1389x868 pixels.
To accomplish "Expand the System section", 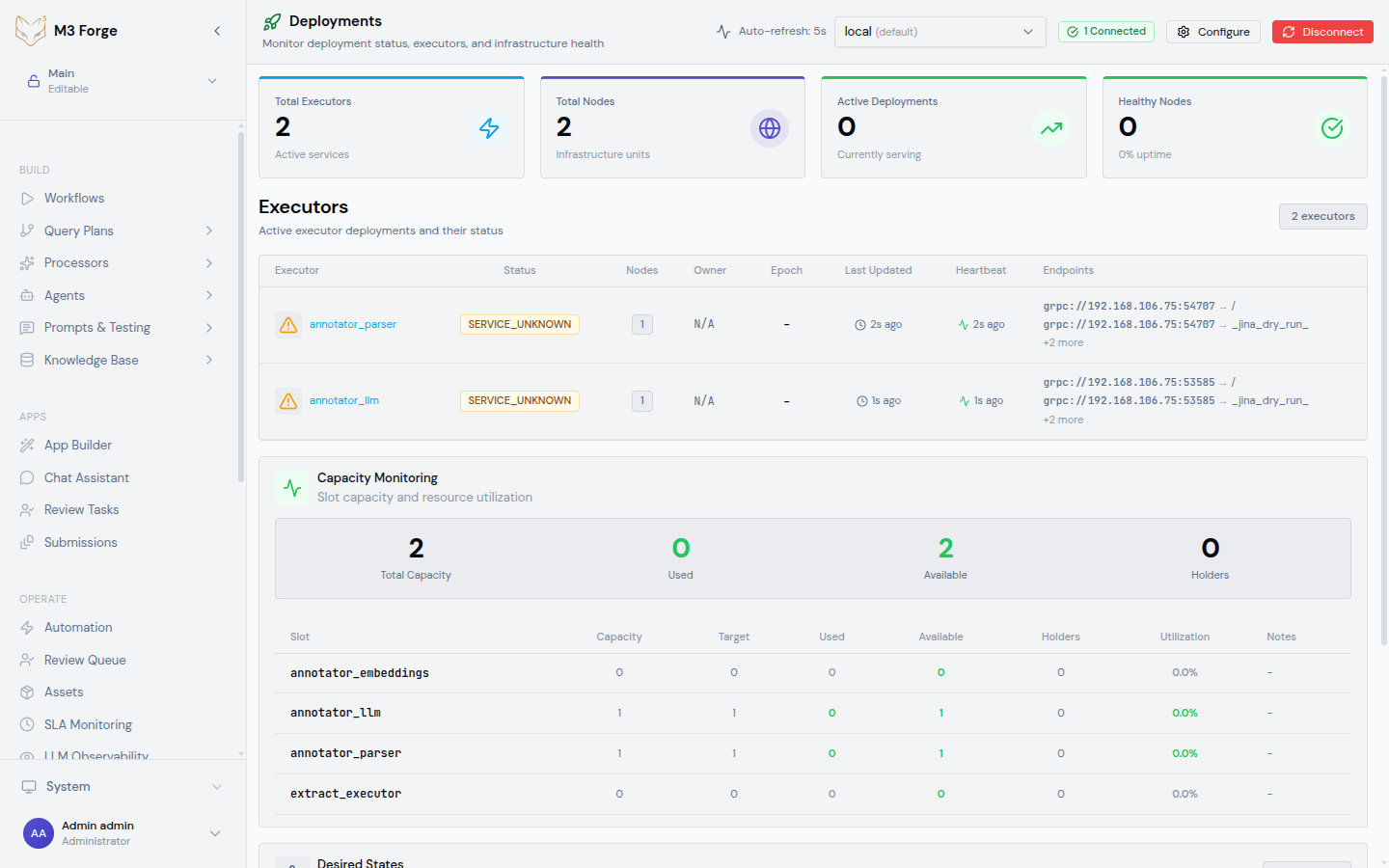I will pyautogui.click(x=121, y=786).
